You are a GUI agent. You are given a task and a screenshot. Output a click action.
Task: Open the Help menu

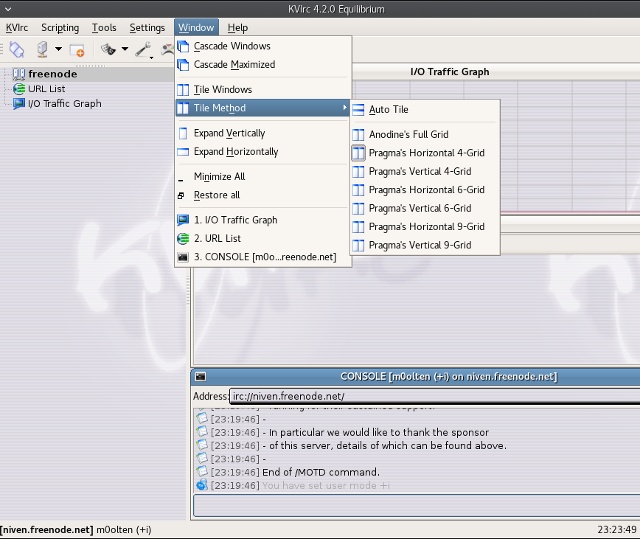[x=238, y=28]
